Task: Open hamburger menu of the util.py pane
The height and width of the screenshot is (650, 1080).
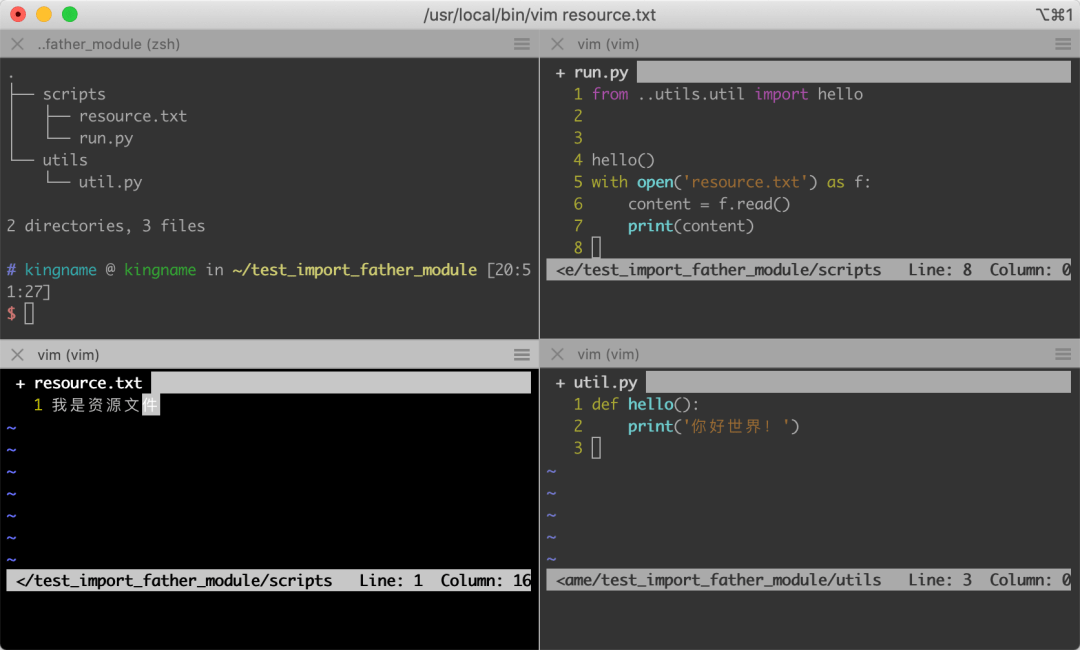Action: (1062, 354)
